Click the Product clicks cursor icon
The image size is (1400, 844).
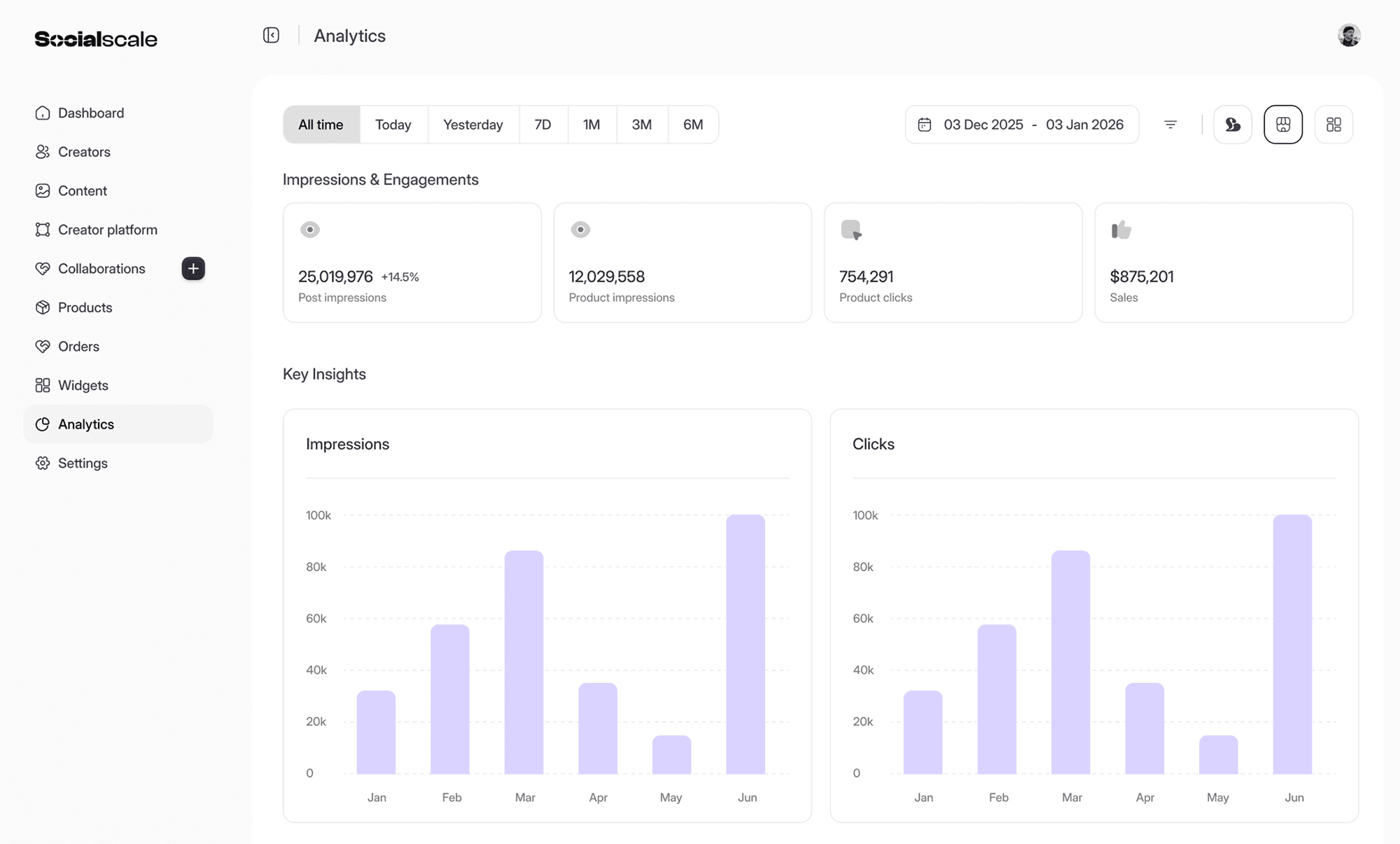coord(851,230)
